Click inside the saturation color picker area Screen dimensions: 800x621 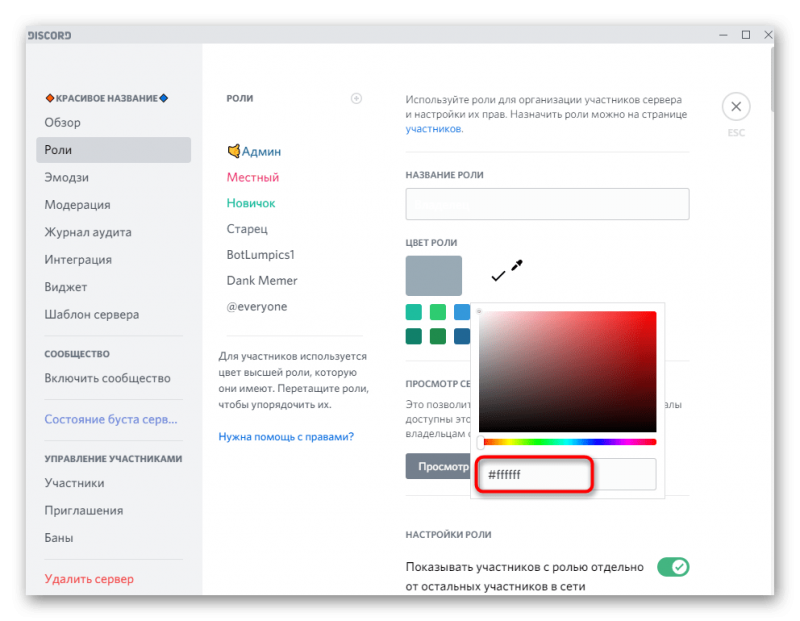[567, 371]
